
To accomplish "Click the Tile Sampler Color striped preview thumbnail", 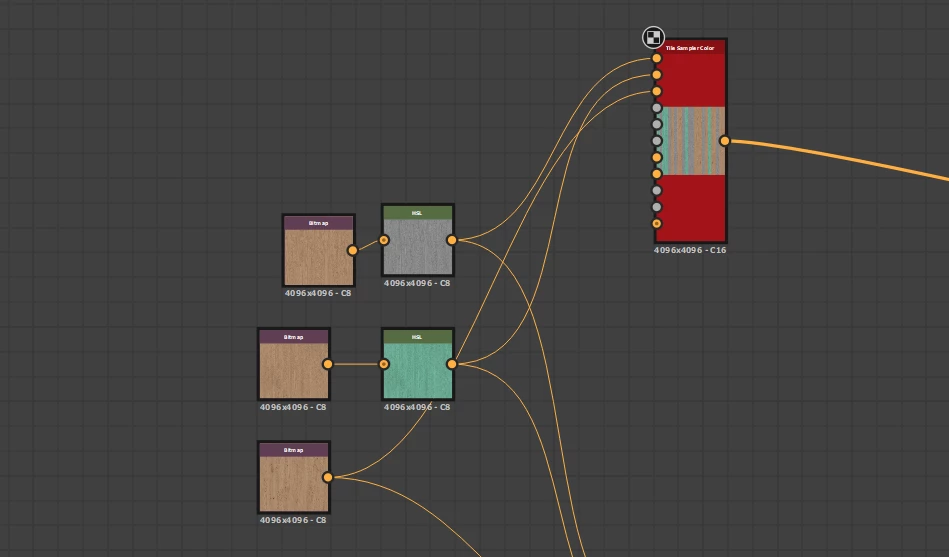I will (x=691, y=141).
